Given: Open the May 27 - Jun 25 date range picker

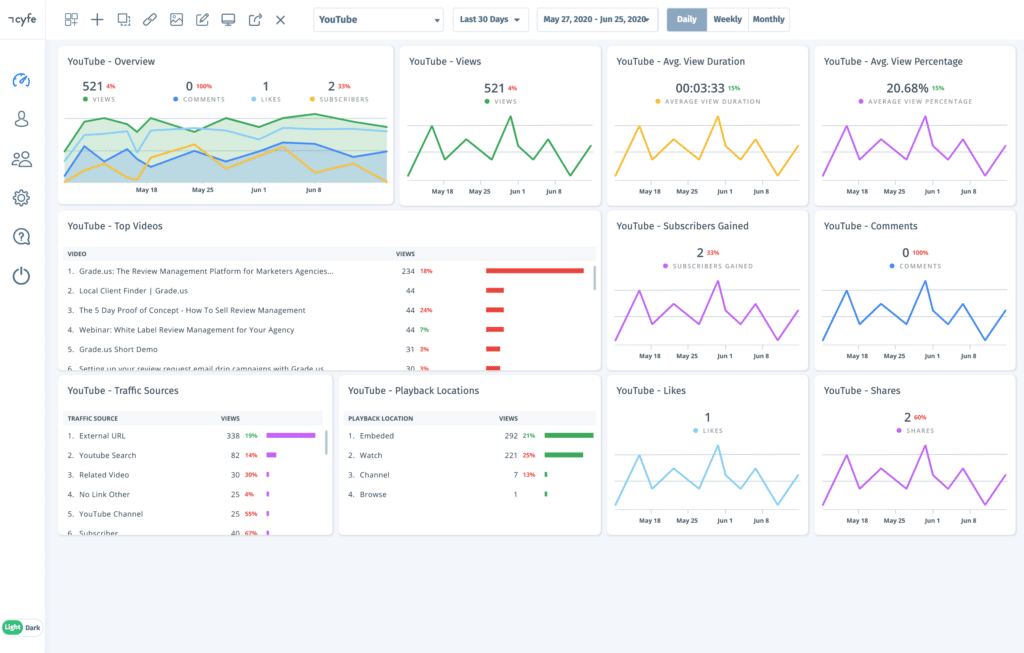Looking at the screenshot, I should [597, 20].
